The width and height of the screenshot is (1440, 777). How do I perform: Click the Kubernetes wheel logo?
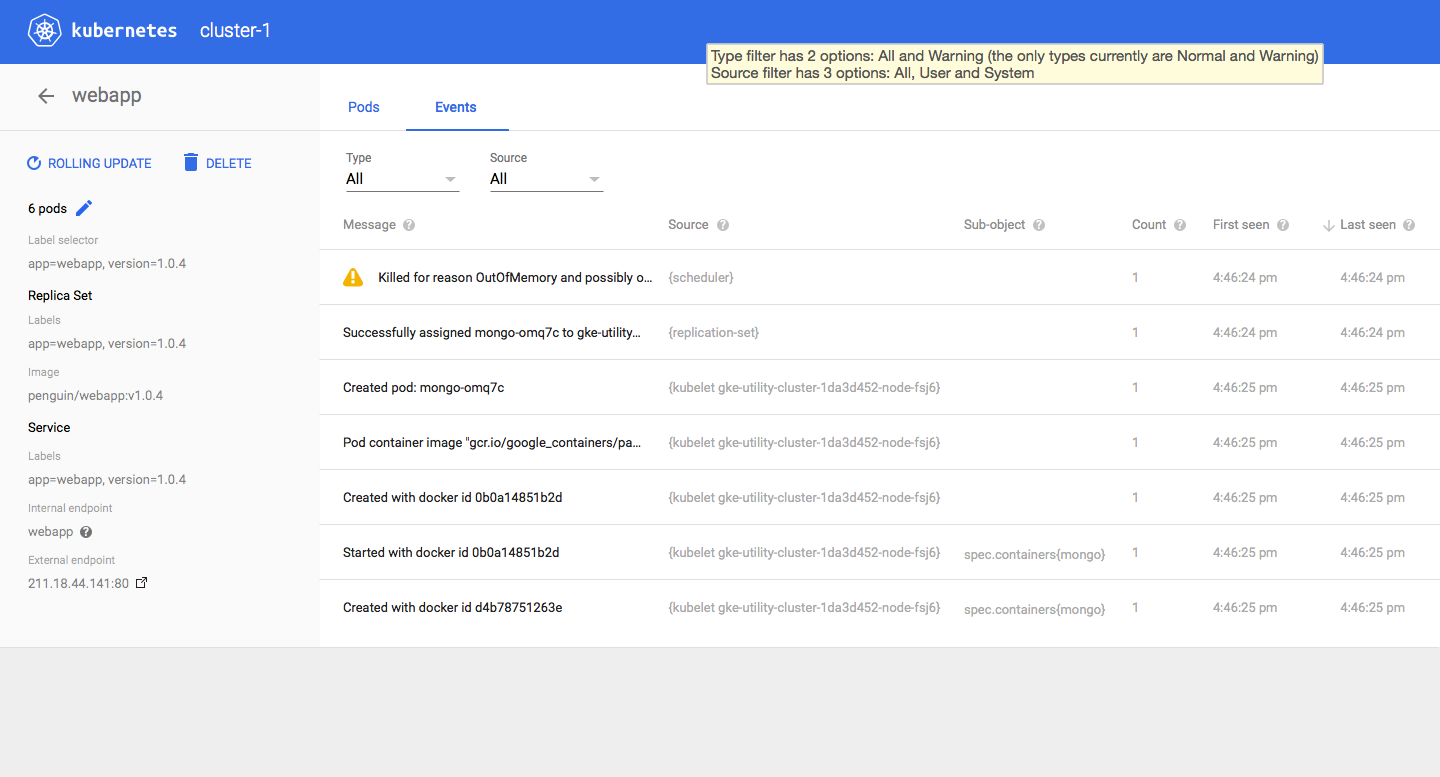point(44,30)
